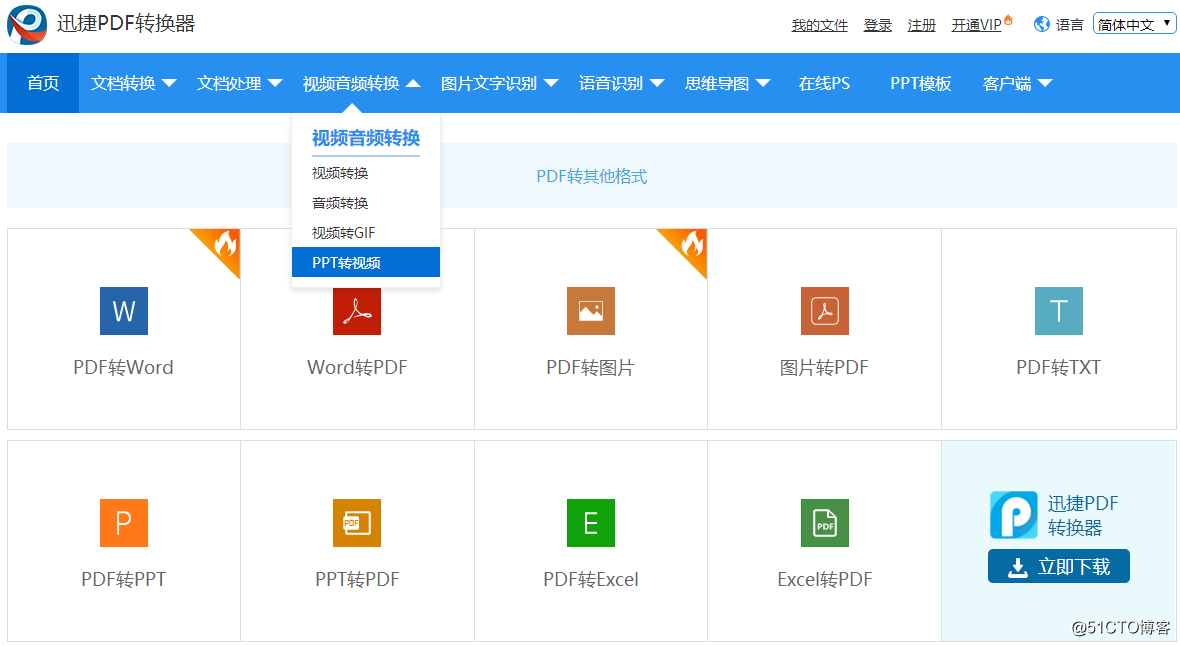
Task: Select 音频转换 in the dropdown menu
Action: [x=366, y=203]
